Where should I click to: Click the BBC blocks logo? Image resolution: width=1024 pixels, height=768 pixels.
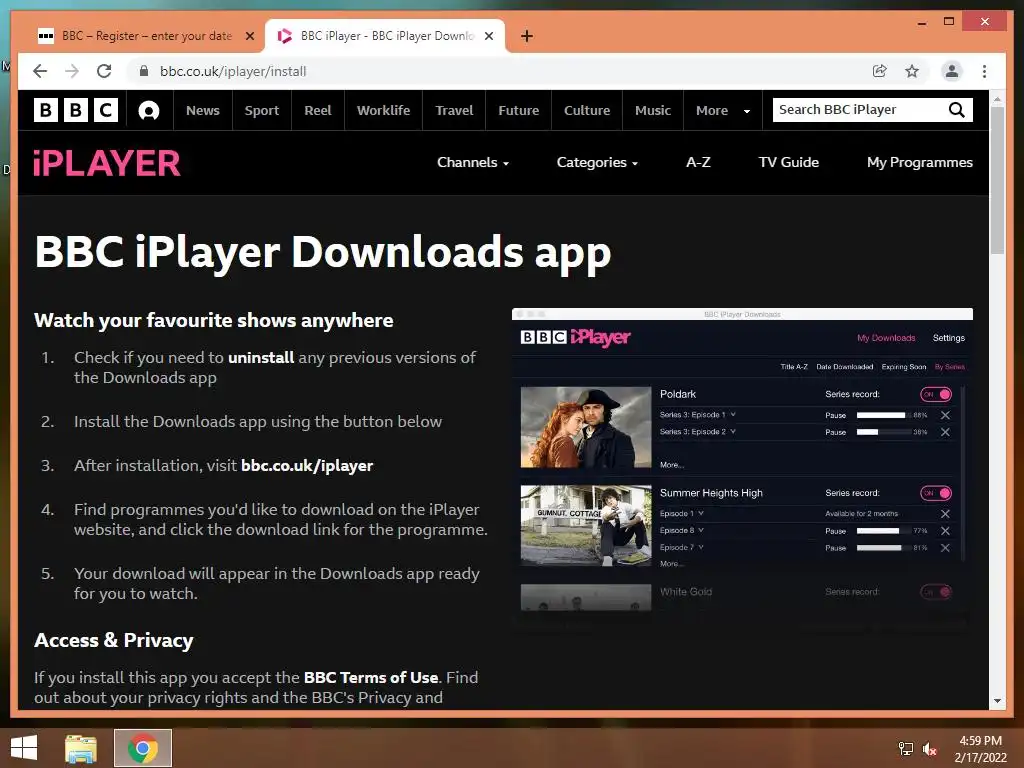click(x=76, y=110)
